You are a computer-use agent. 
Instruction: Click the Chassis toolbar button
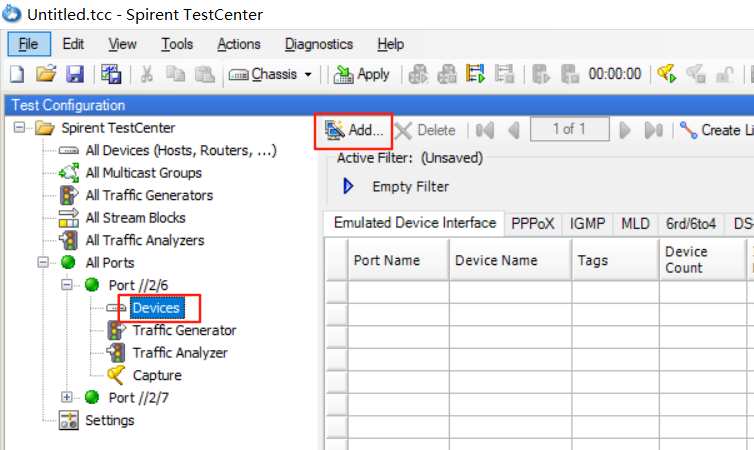pyautogui.click(x=263, y=75)
